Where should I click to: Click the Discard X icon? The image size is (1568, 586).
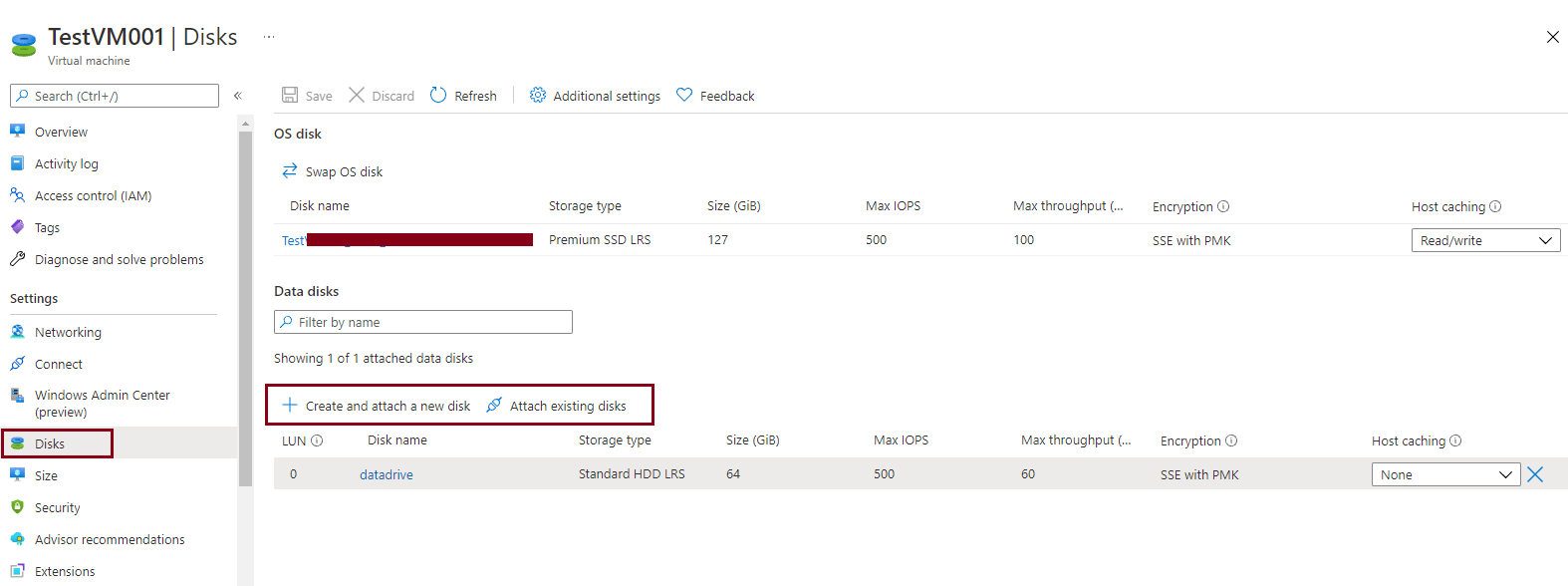[357, 95]
